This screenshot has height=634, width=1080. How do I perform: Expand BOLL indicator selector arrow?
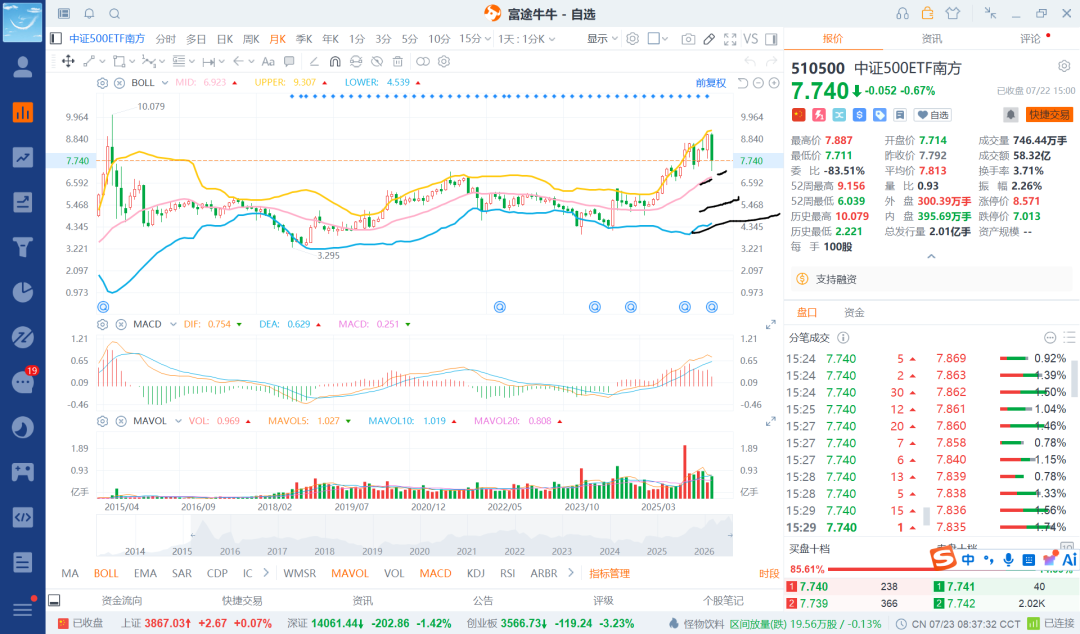pos(165,83)
